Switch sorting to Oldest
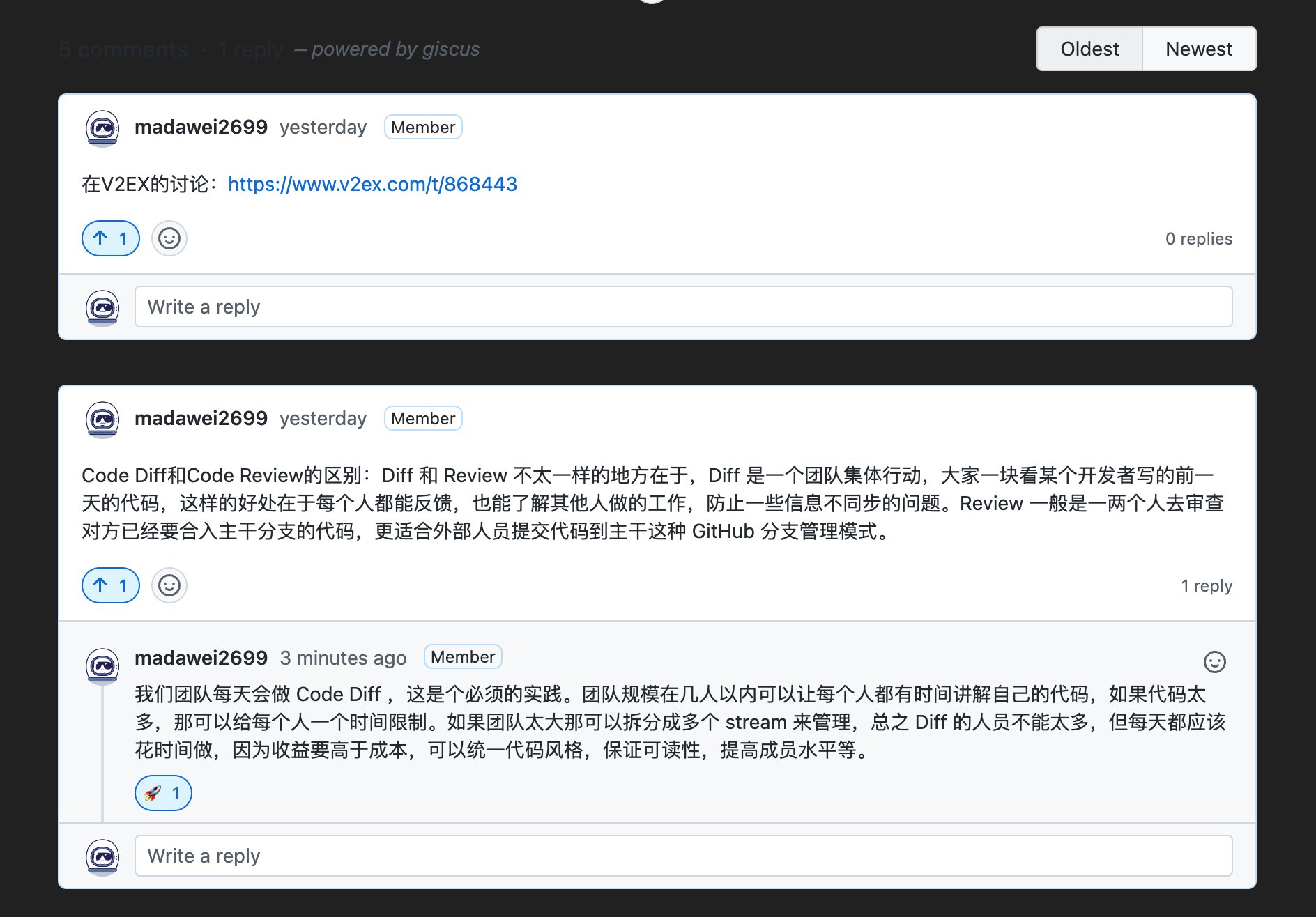 tap(1089, 48)
